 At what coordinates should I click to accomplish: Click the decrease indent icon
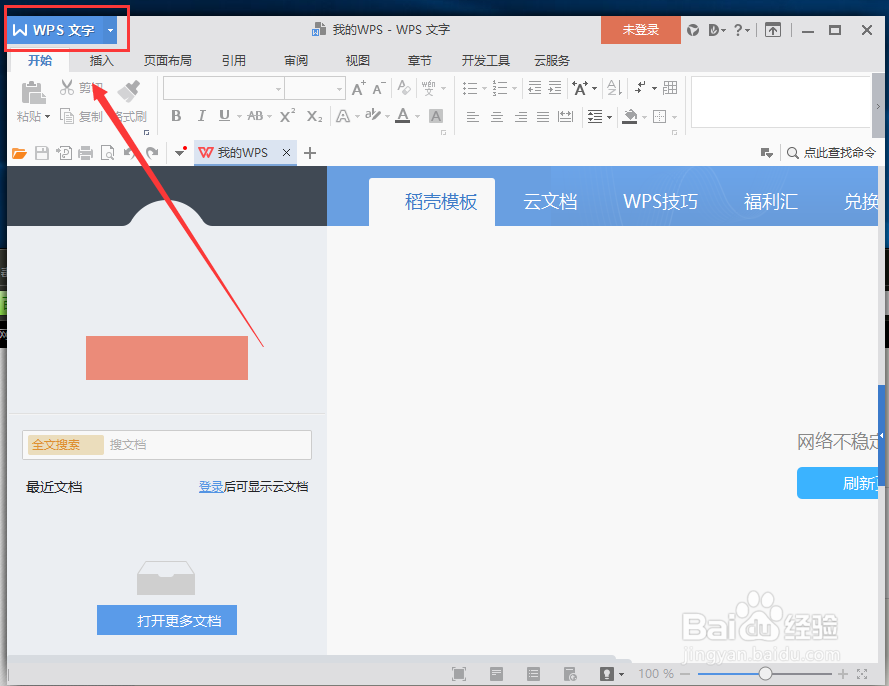click(535, 88)
